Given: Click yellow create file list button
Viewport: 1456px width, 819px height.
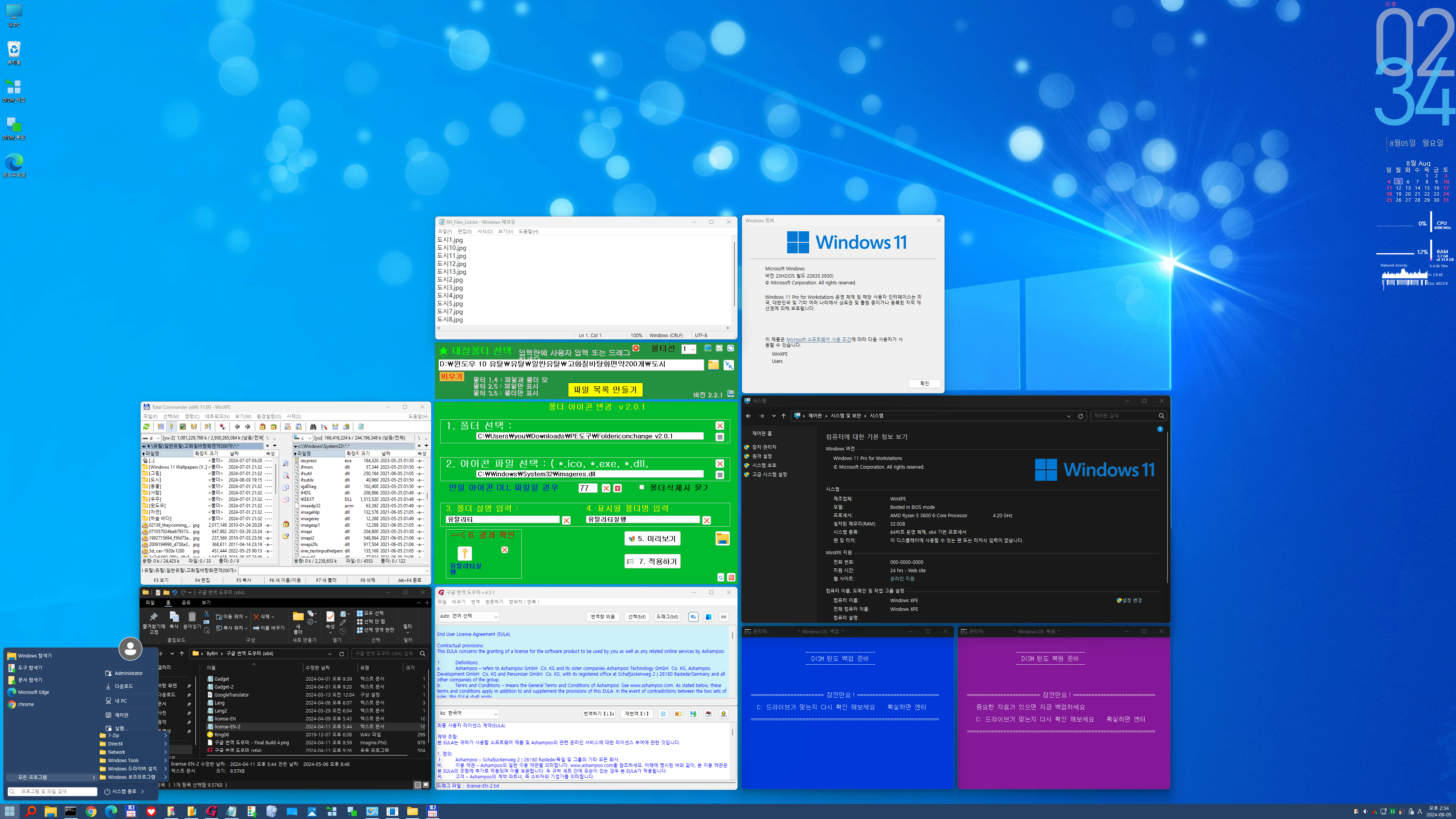Looking at the screenshot, I should 606,390.
